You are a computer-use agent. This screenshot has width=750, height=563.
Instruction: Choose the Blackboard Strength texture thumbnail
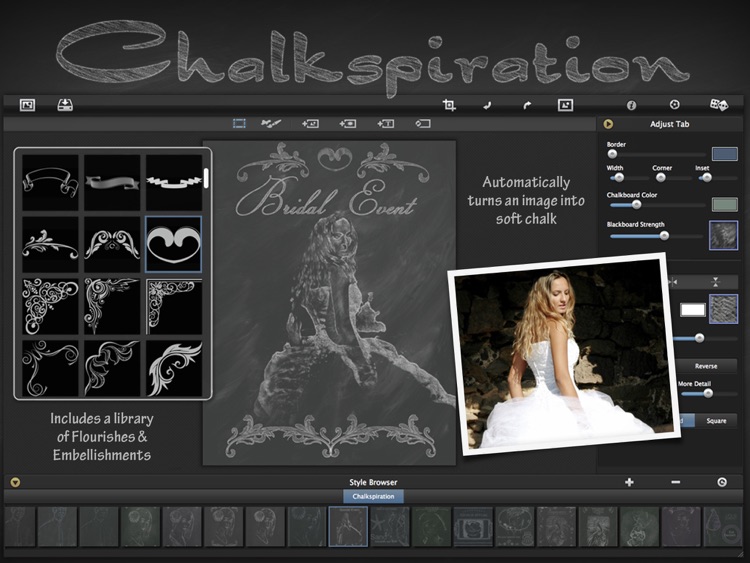(723, 235)
